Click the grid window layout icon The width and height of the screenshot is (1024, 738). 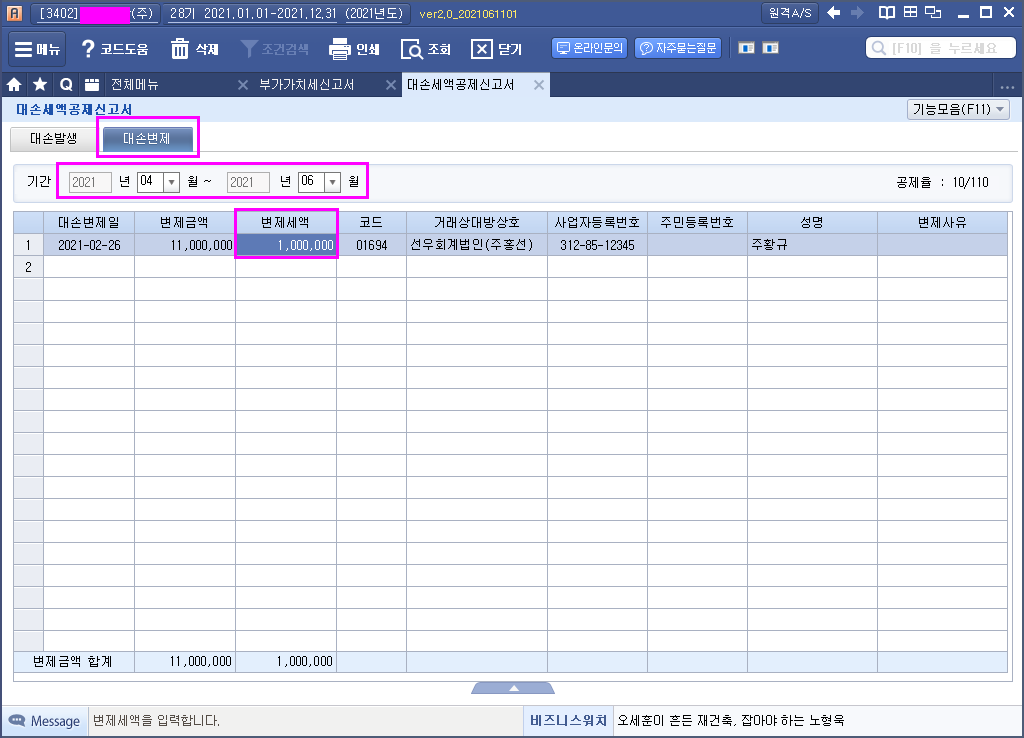pyautogui.click(x=910, y=12)
